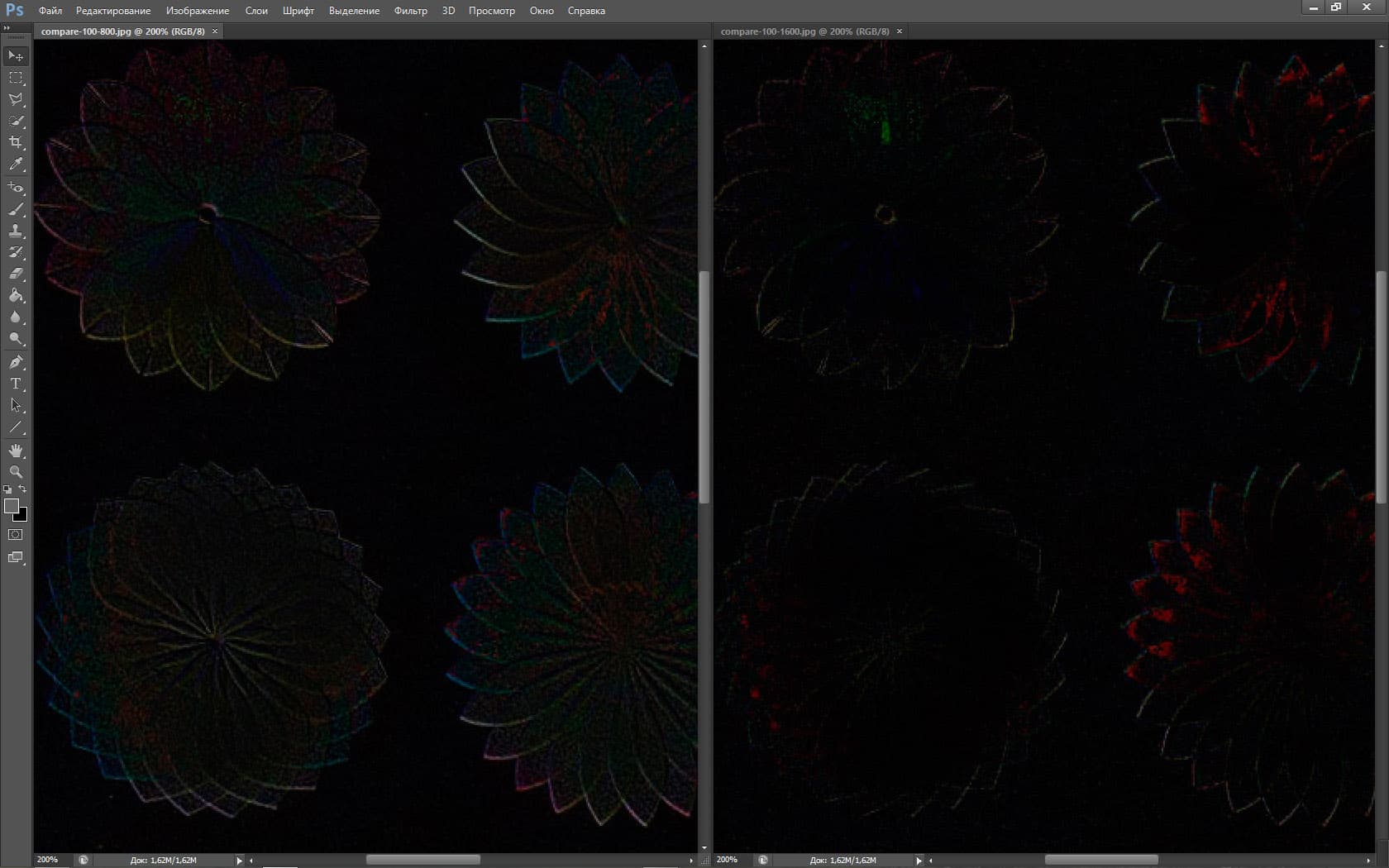The image size is (1389, 868).
Task: Select the Paint Bucket tool
Action: point(16,295)
